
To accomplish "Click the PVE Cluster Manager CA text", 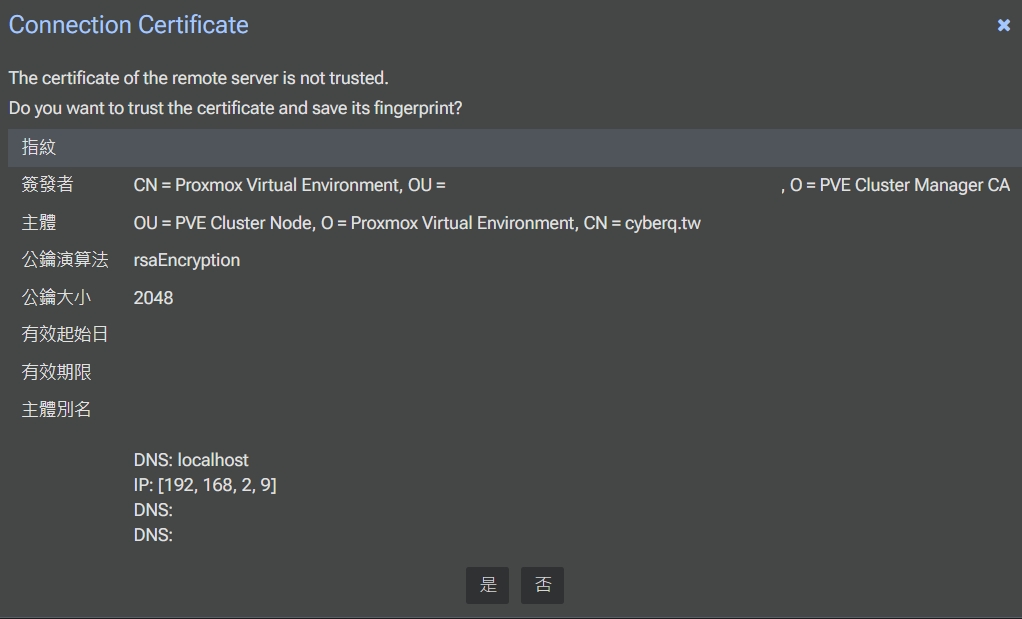I will click(914, 185).
